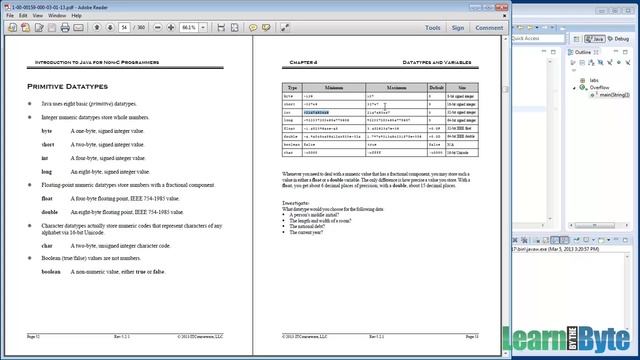
Task: Click Remove All Terminated Launches in console
Action: coord(524,240)
